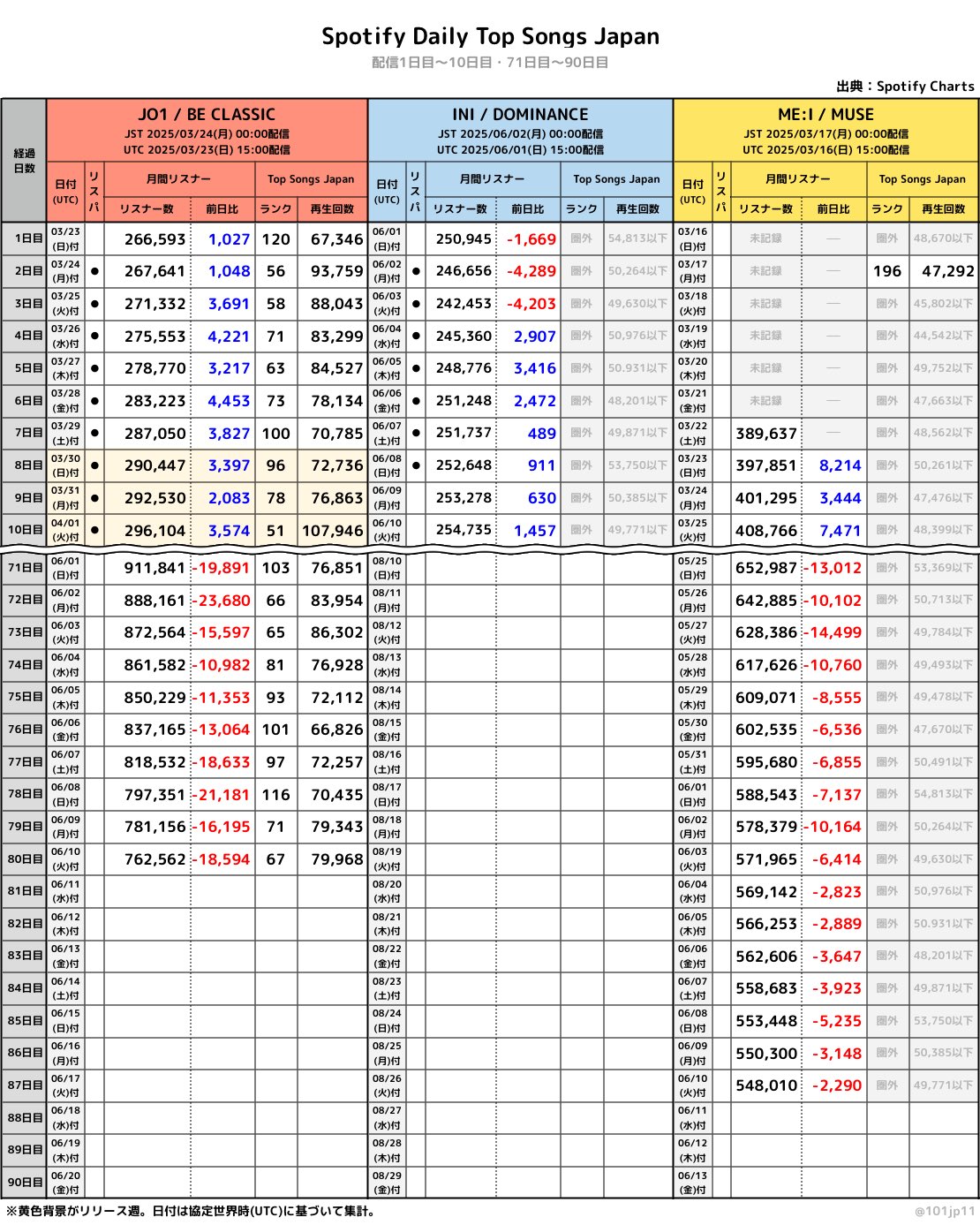The height and width of the screenshot is (1225, 980).
Task: Click the "1日目" row label
Action: click(x=26, y=238)
